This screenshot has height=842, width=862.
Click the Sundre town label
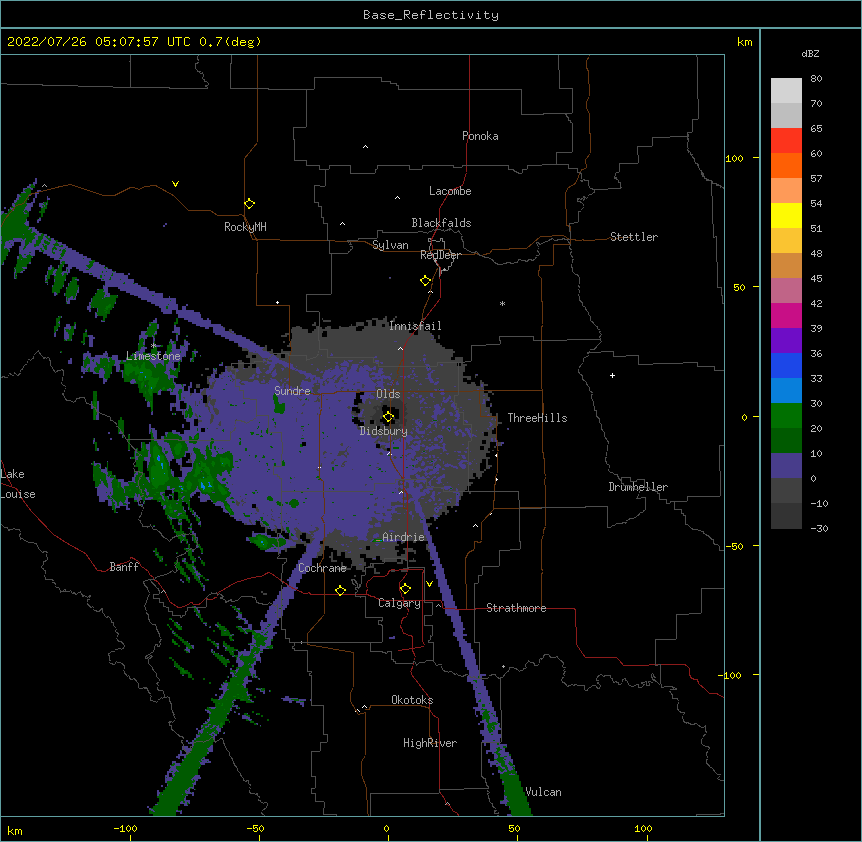(292, 391)
